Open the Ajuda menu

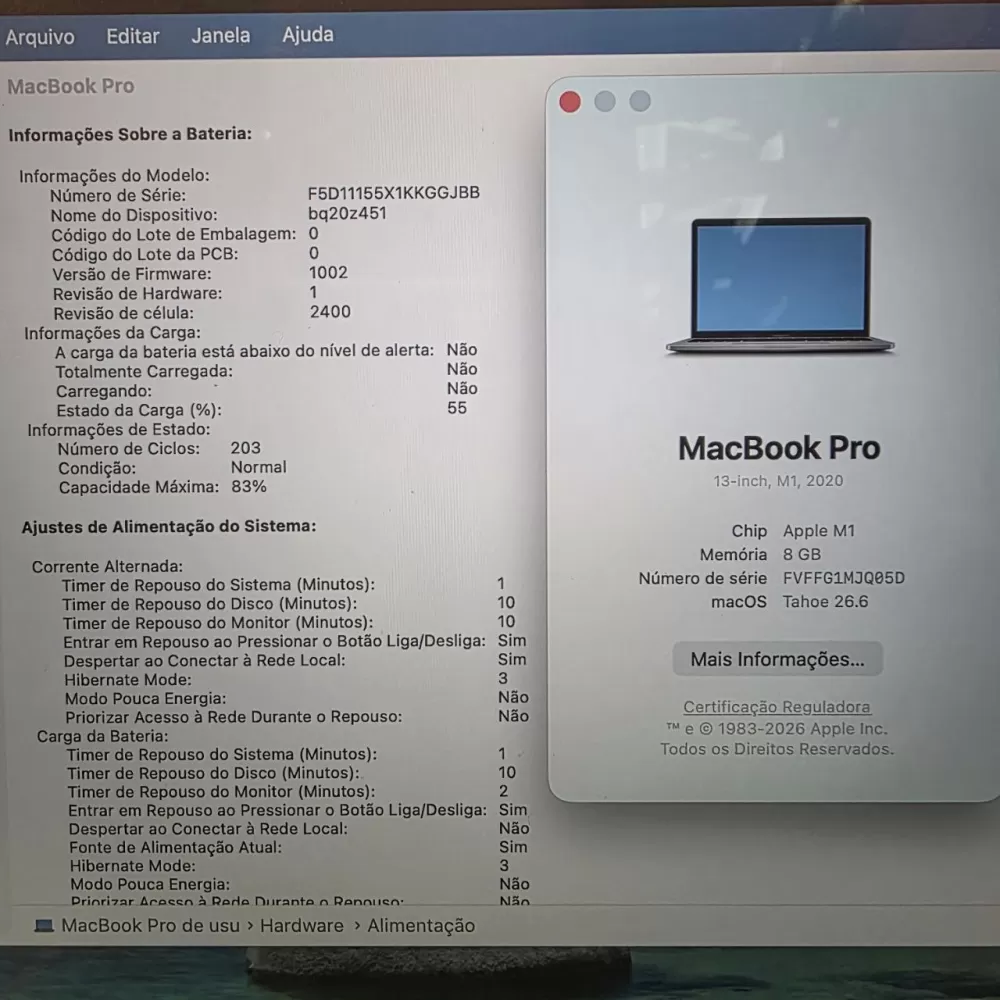pos(308,34)
